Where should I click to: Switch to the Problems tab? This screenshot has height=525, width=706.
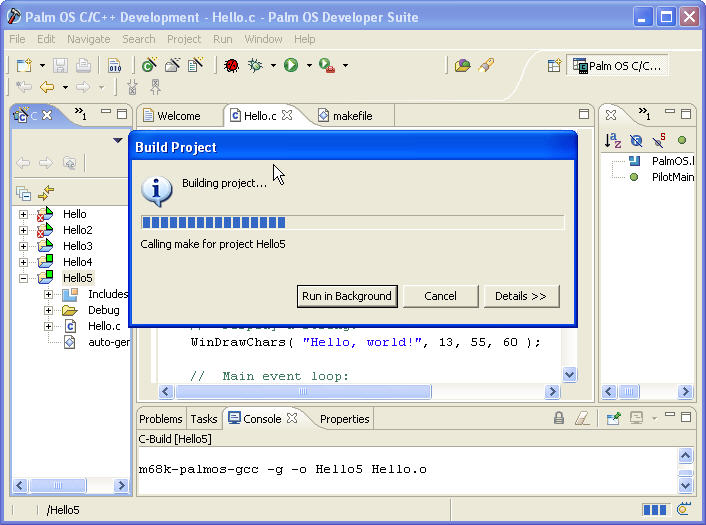point(160,419)
